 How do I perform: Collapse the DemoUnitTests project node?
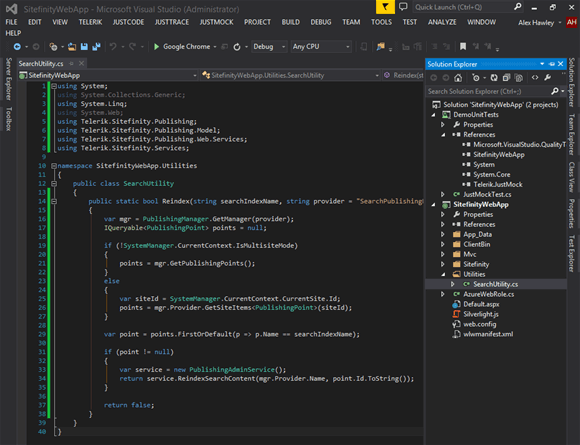tap(434, 115)
